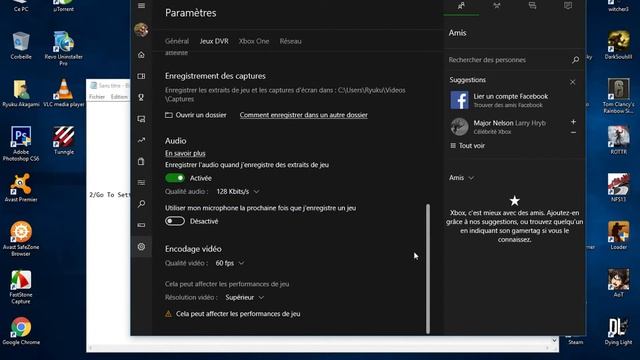The height and width of the screenshot is (360, 640).
Task: Open Fichier menu in Notepad window
Action: pos(97,97)
